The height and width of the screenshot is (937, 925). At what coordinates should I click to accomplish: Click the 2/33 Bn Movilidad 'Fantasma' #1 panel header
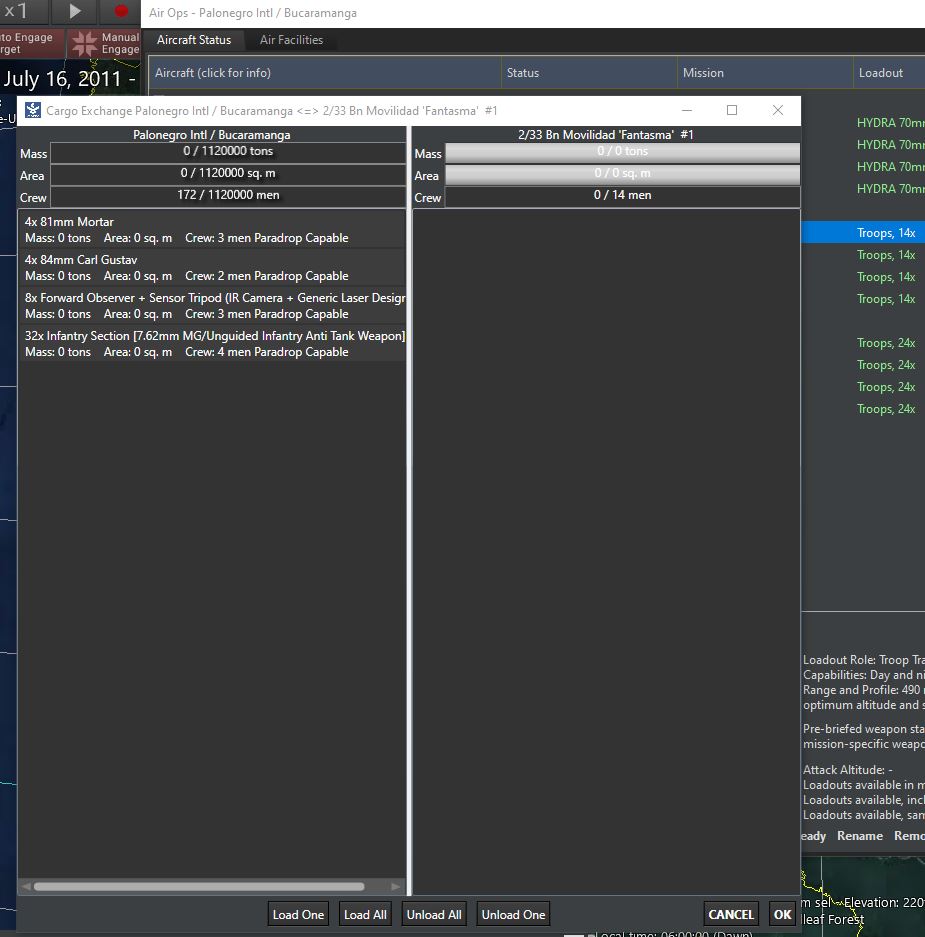tap(606, 134)
